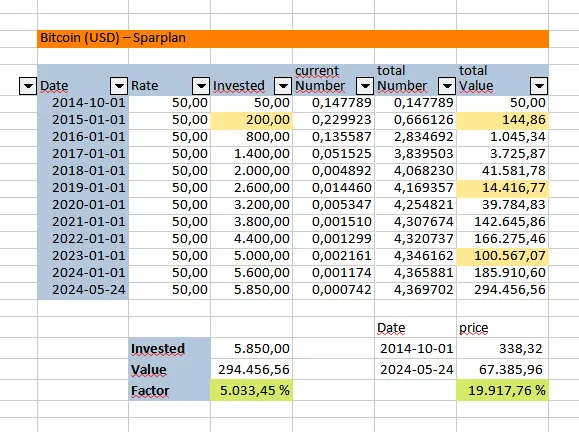
Task: Select date cell 2023-01-01
Action: coord(83,256)
